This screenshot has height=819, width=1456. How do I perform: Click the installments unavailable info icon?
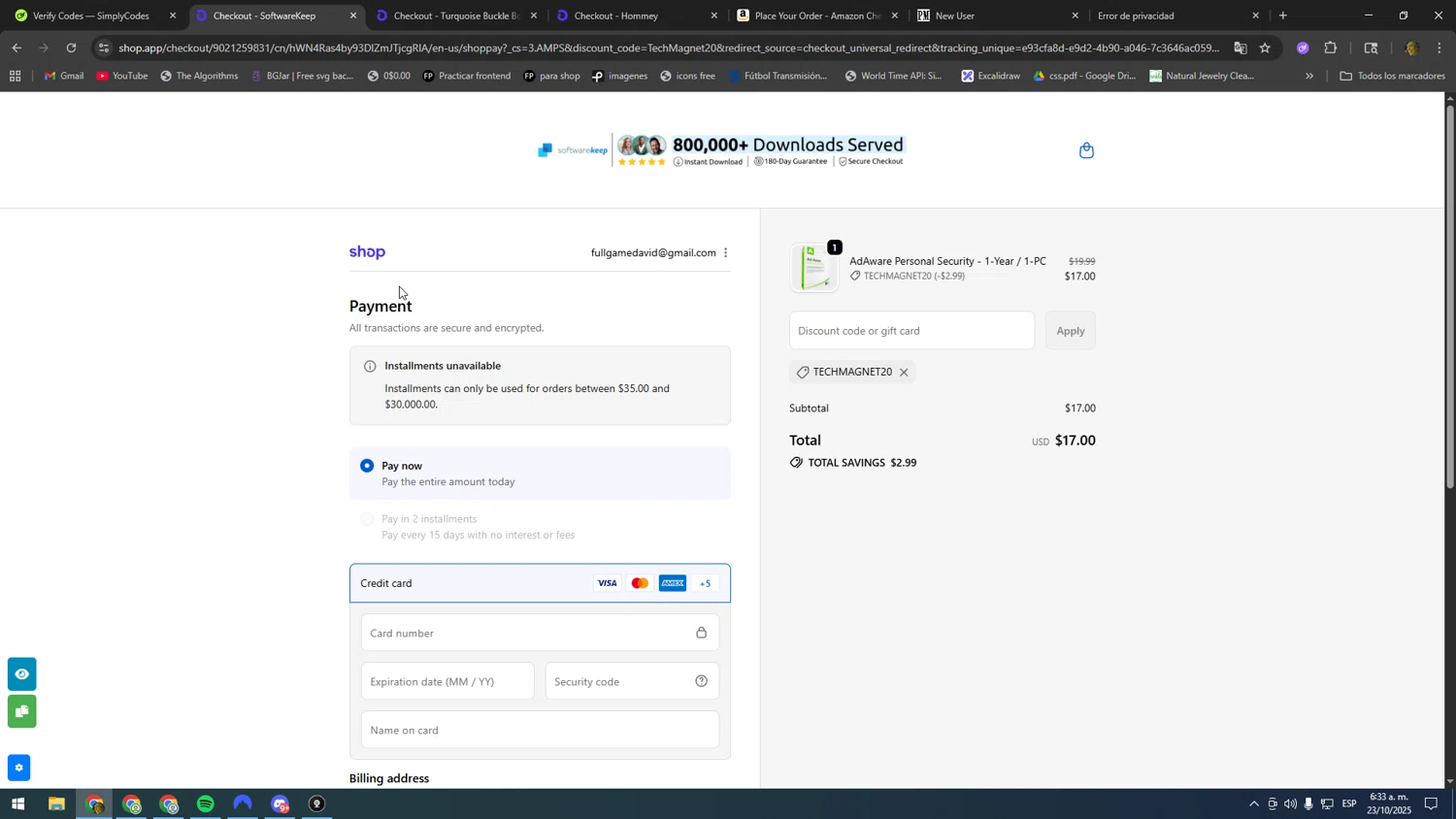370,367
